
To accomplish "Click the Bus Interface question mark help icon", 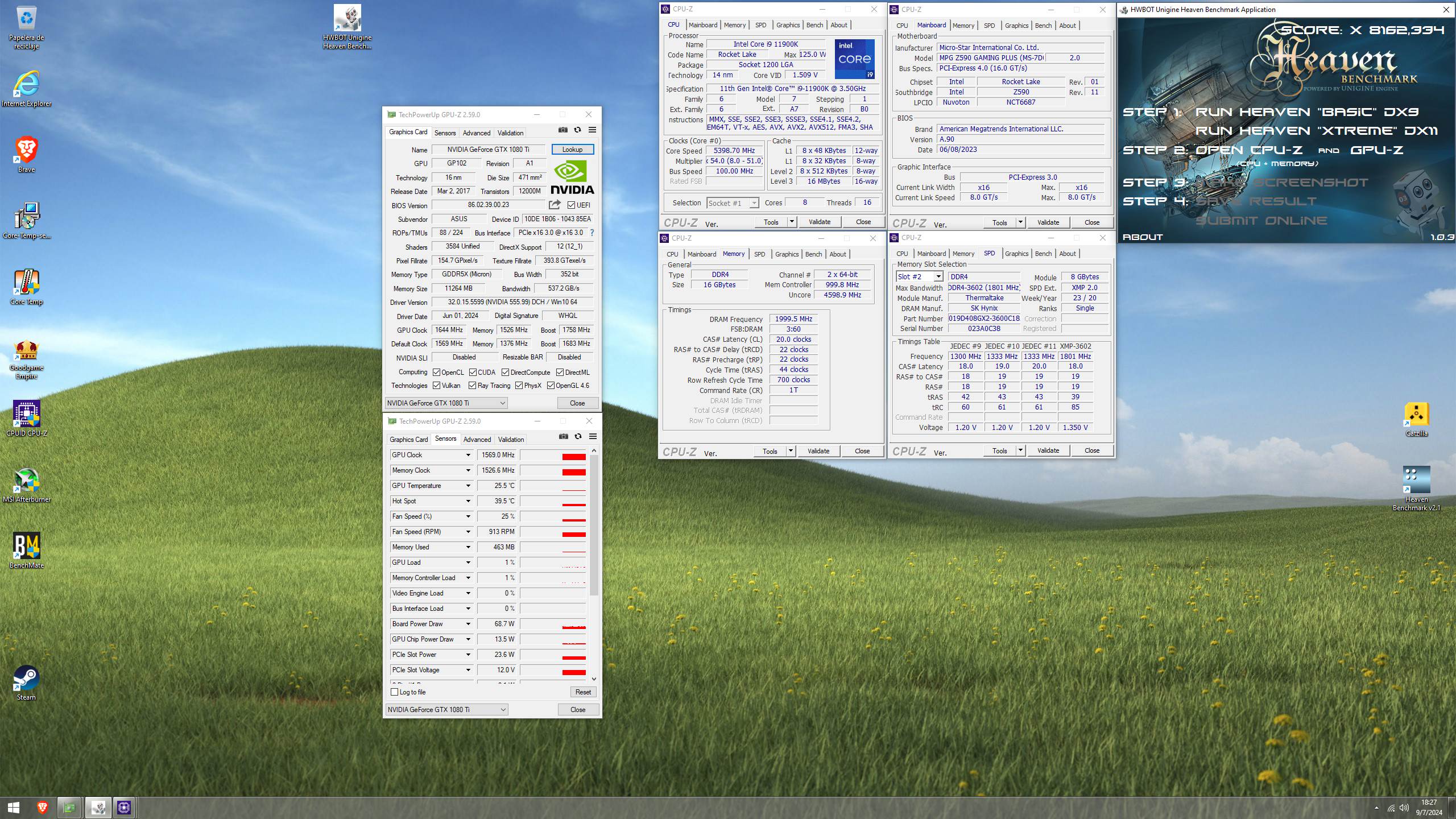I will (592, 233).
